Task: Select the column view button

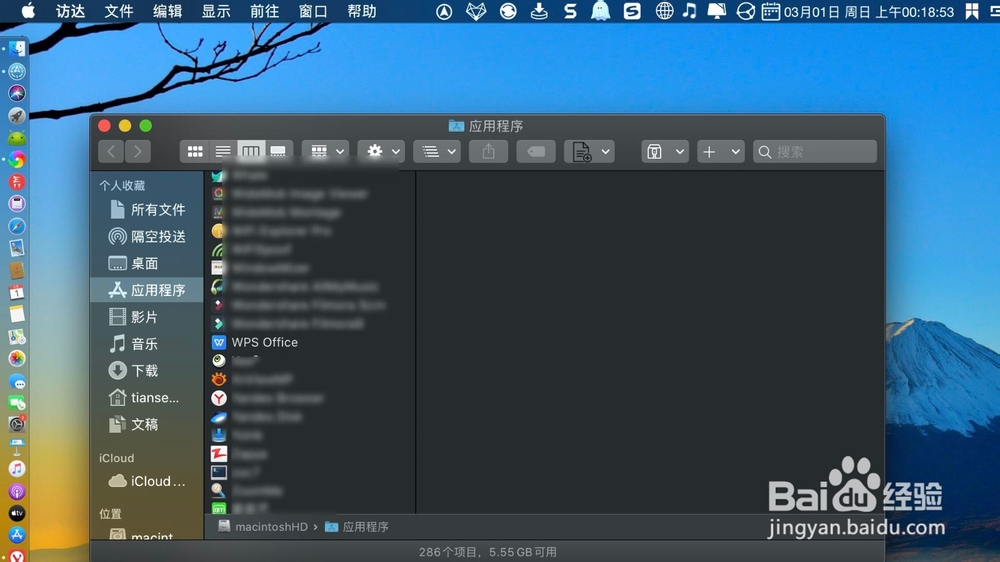Action: click(x=251, y=152)
